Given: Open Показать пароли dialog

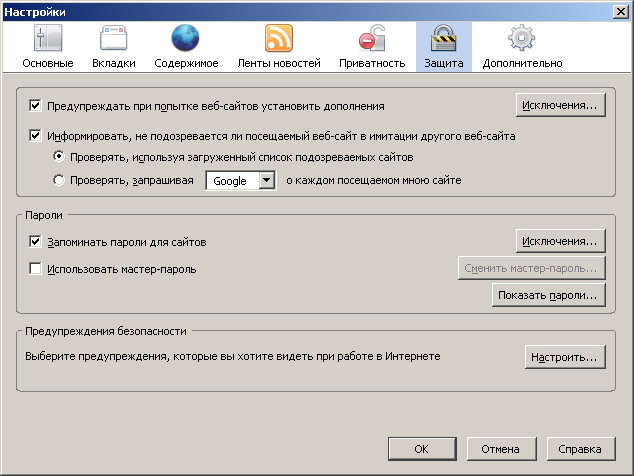Looking at the screenshot, I should coord(548,295).
